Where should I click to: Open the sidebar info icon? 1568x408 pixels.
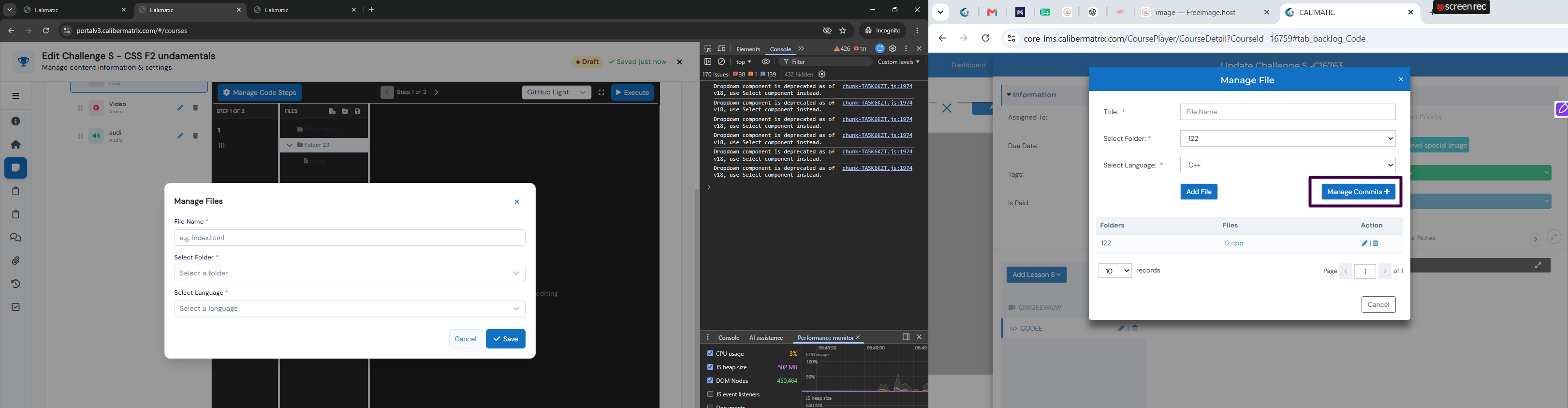tap(16, 122)
